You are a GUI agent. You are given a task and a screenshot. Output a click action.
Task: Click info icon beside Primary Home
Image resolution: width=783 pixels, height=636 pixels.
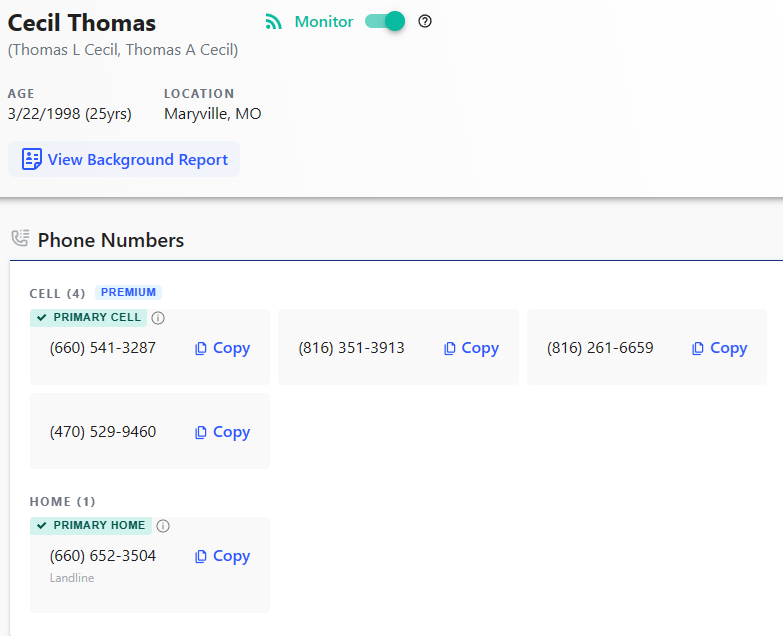point(163,526)
